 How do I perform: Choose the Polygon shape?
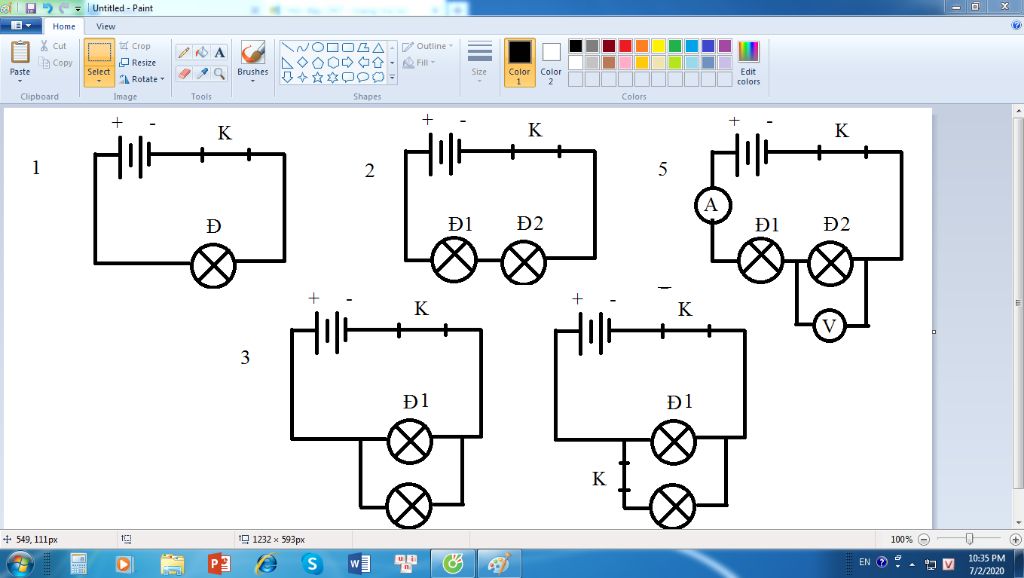coord(362,48)
